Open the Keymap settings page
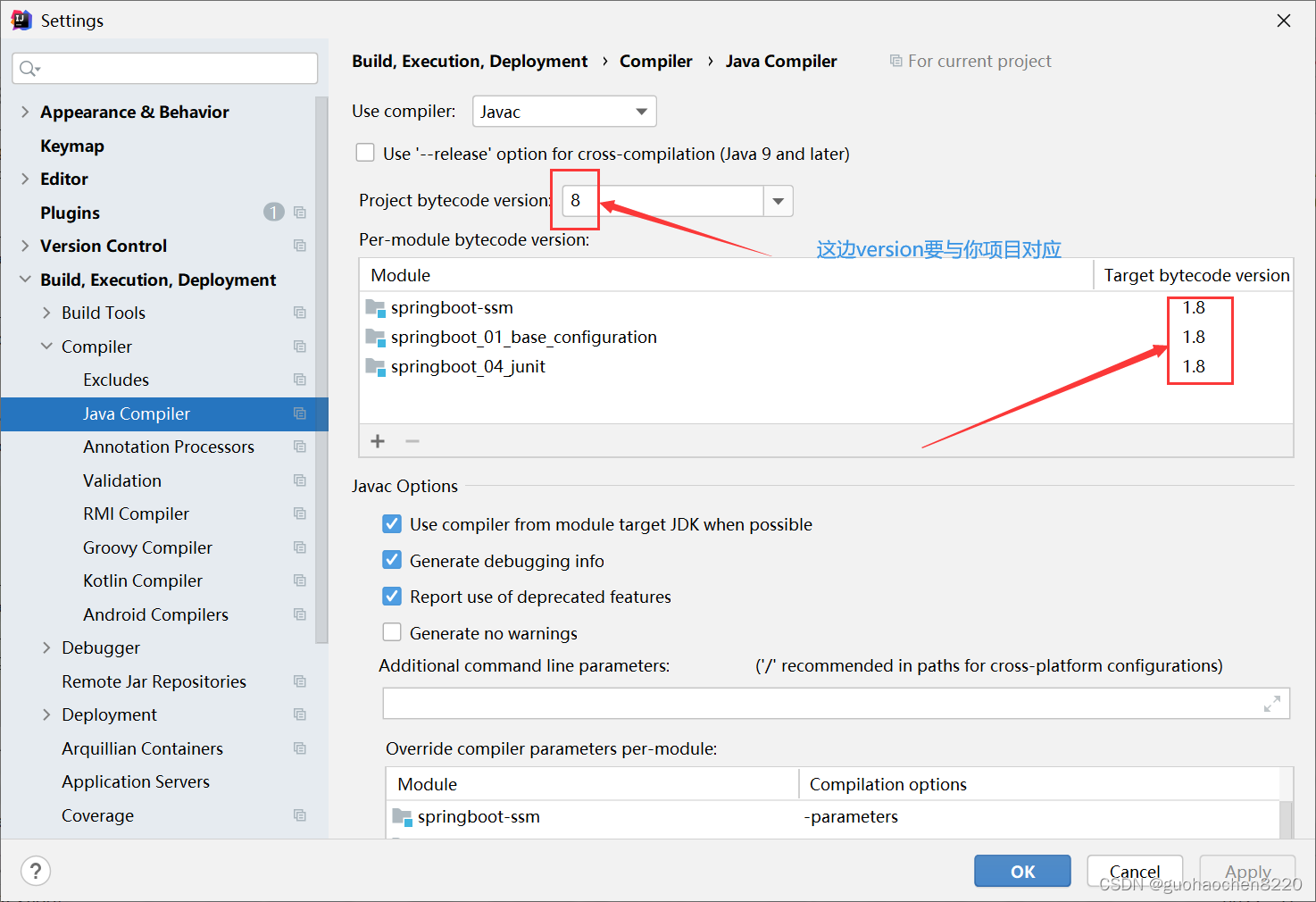1316x902 pixels. [72, 146]
